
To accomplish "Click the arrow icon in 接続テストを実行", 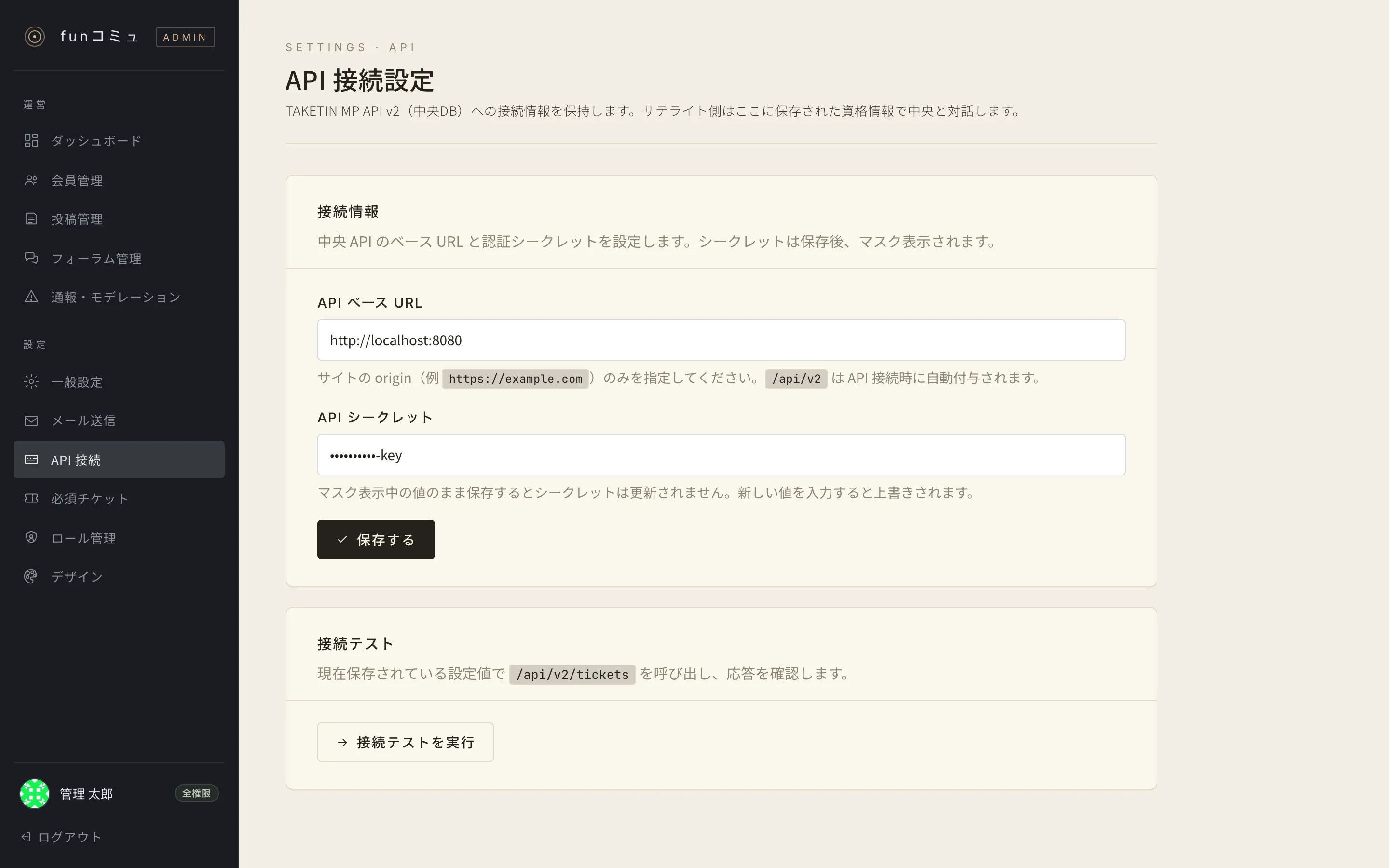I will click(x=342, y=742).
